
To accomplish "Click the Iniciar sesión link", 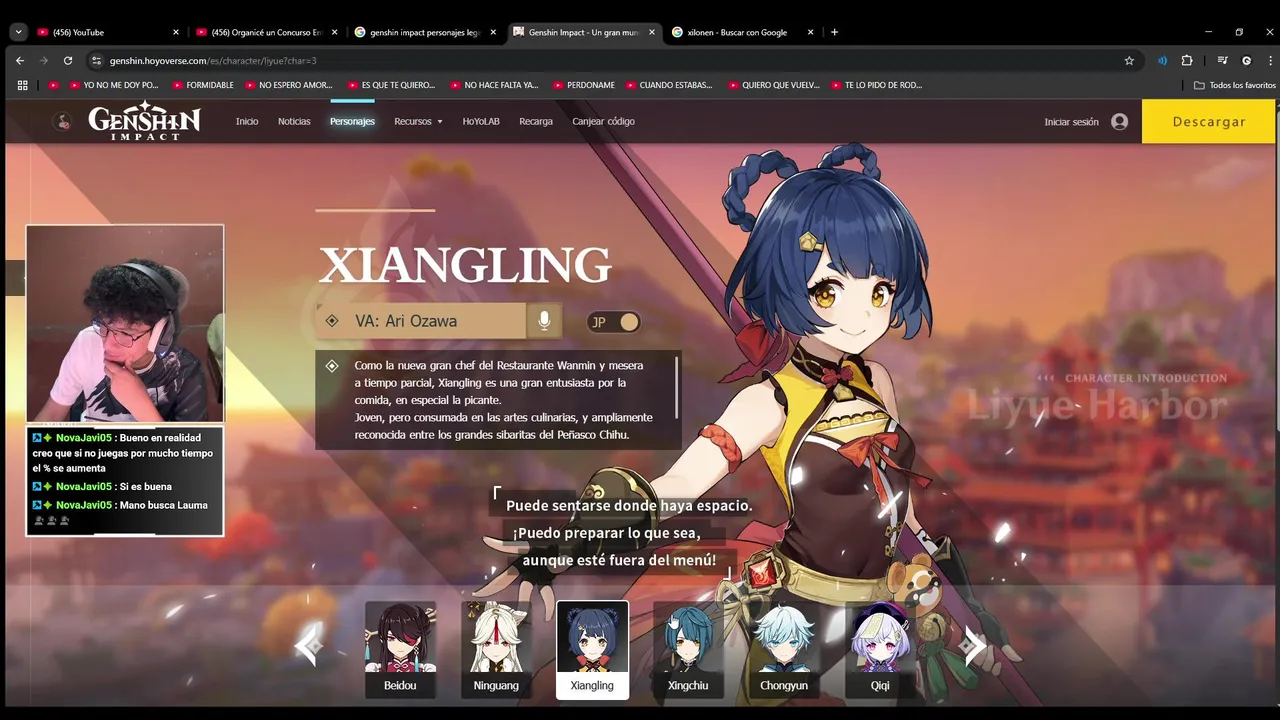I will coord(1071,122).
